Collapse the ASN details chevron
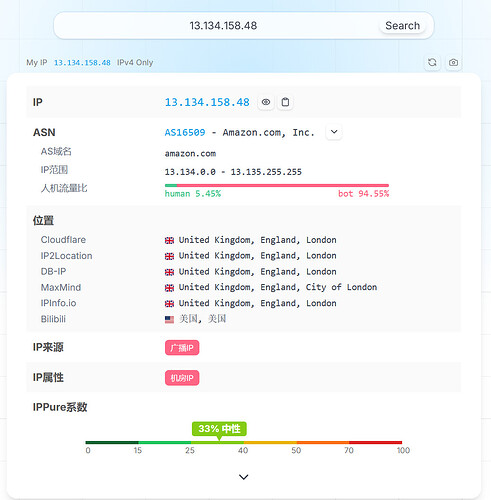This screenshot has width=491, height=500. coord(334,132)
